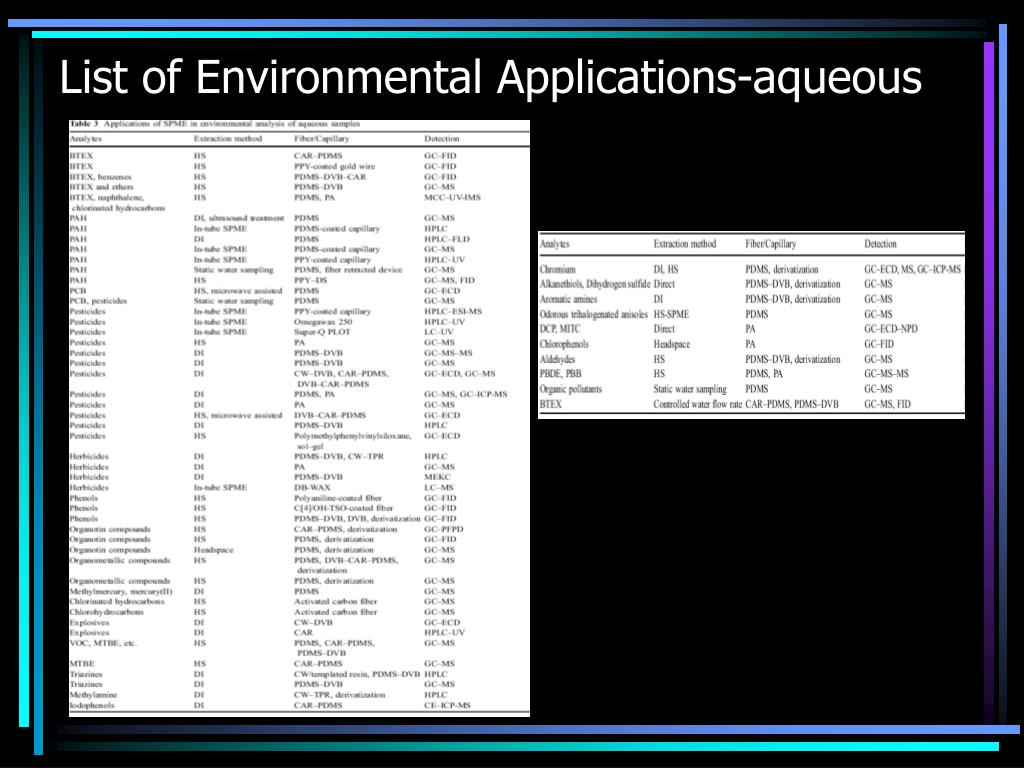The height and width of the screenshot is (768, 1024).
Task: Select the 'Polymethylphenylvinylsiloxane' fiber entry
Action: (353, 436)
